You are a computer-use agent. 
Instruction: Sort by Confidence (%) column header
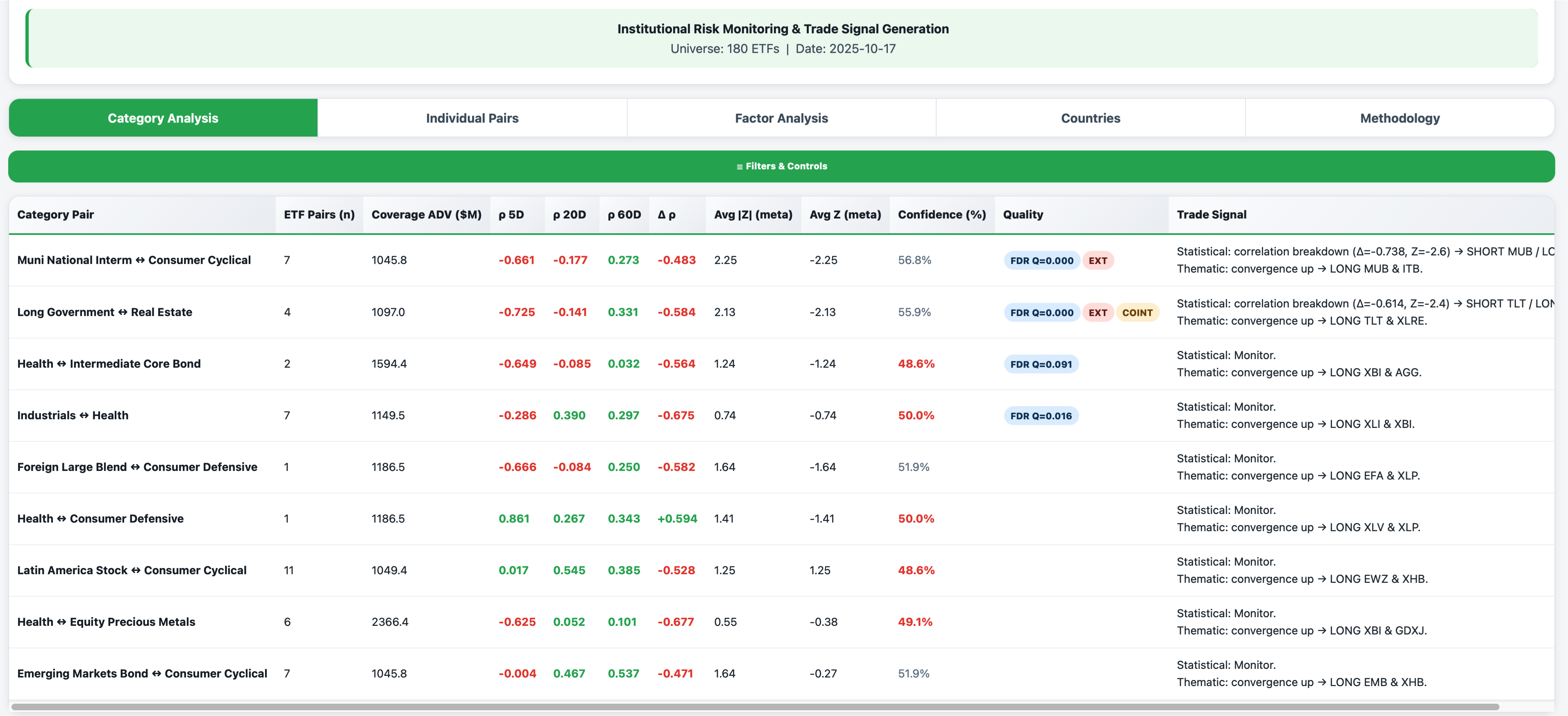click(942, 214)
